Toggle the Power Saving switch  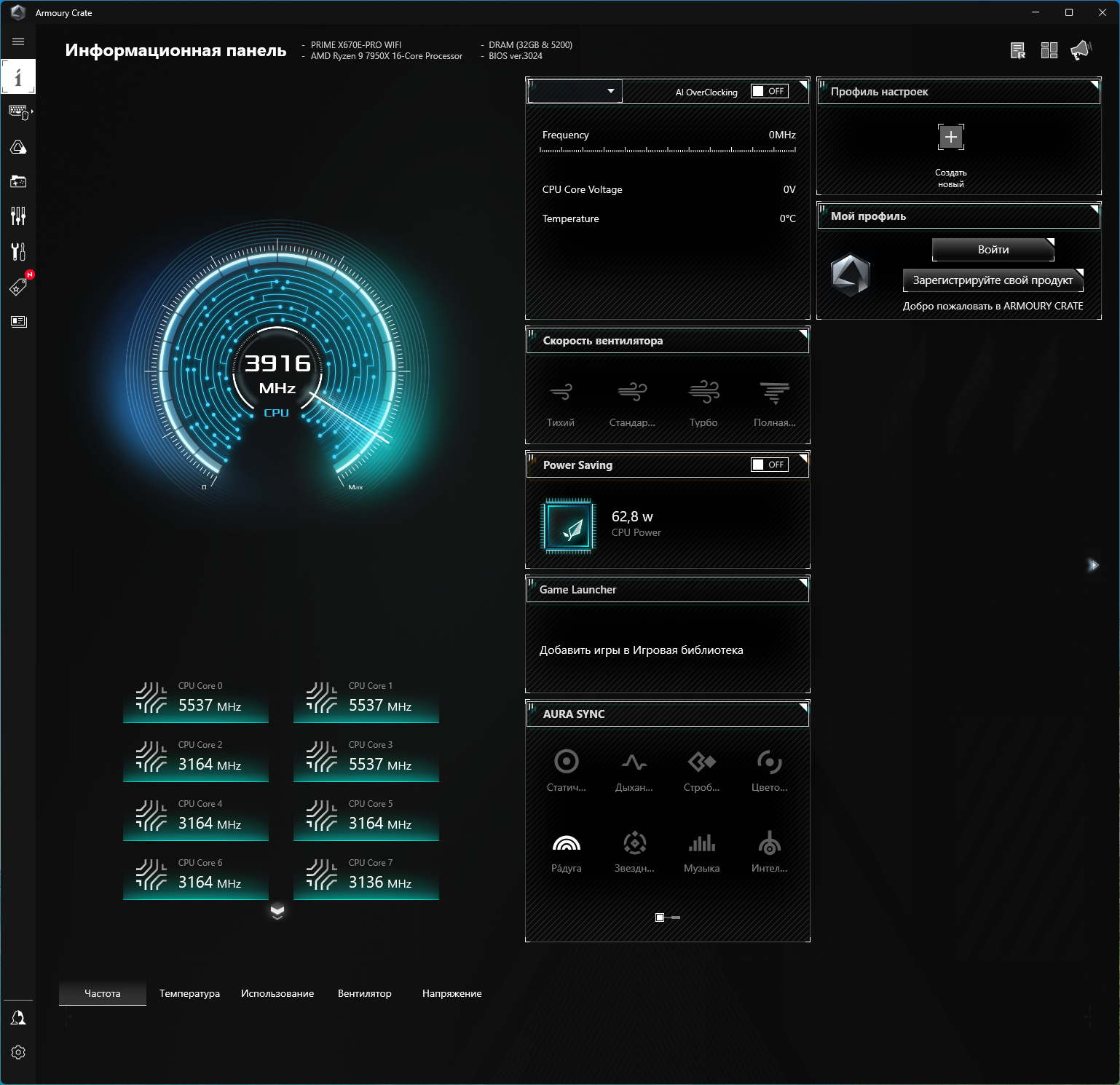coord(770,465)
